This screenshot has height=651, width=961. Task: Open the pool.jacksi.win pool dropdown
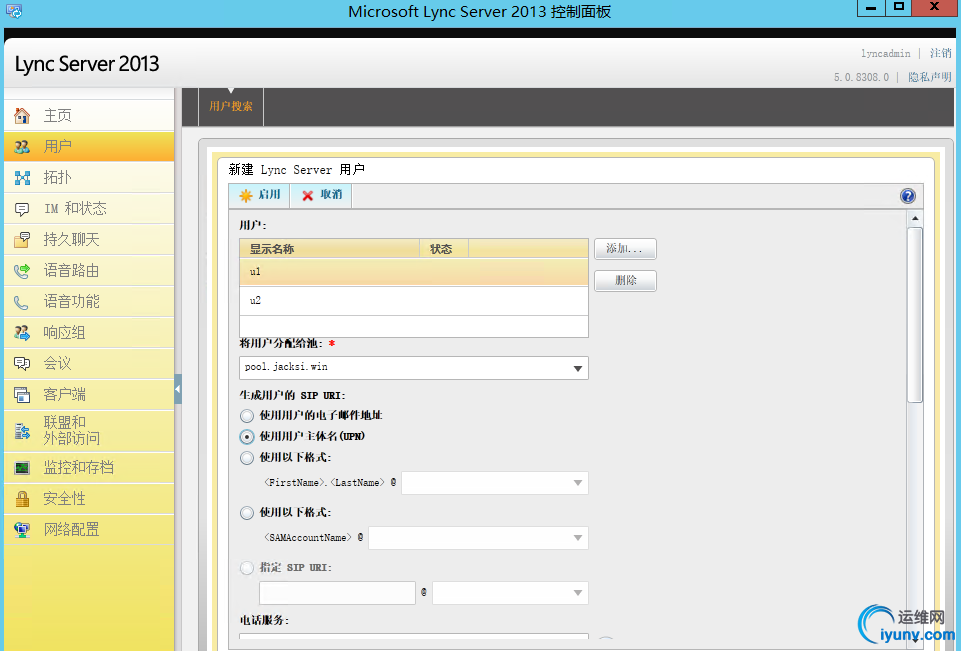(577, 368)
